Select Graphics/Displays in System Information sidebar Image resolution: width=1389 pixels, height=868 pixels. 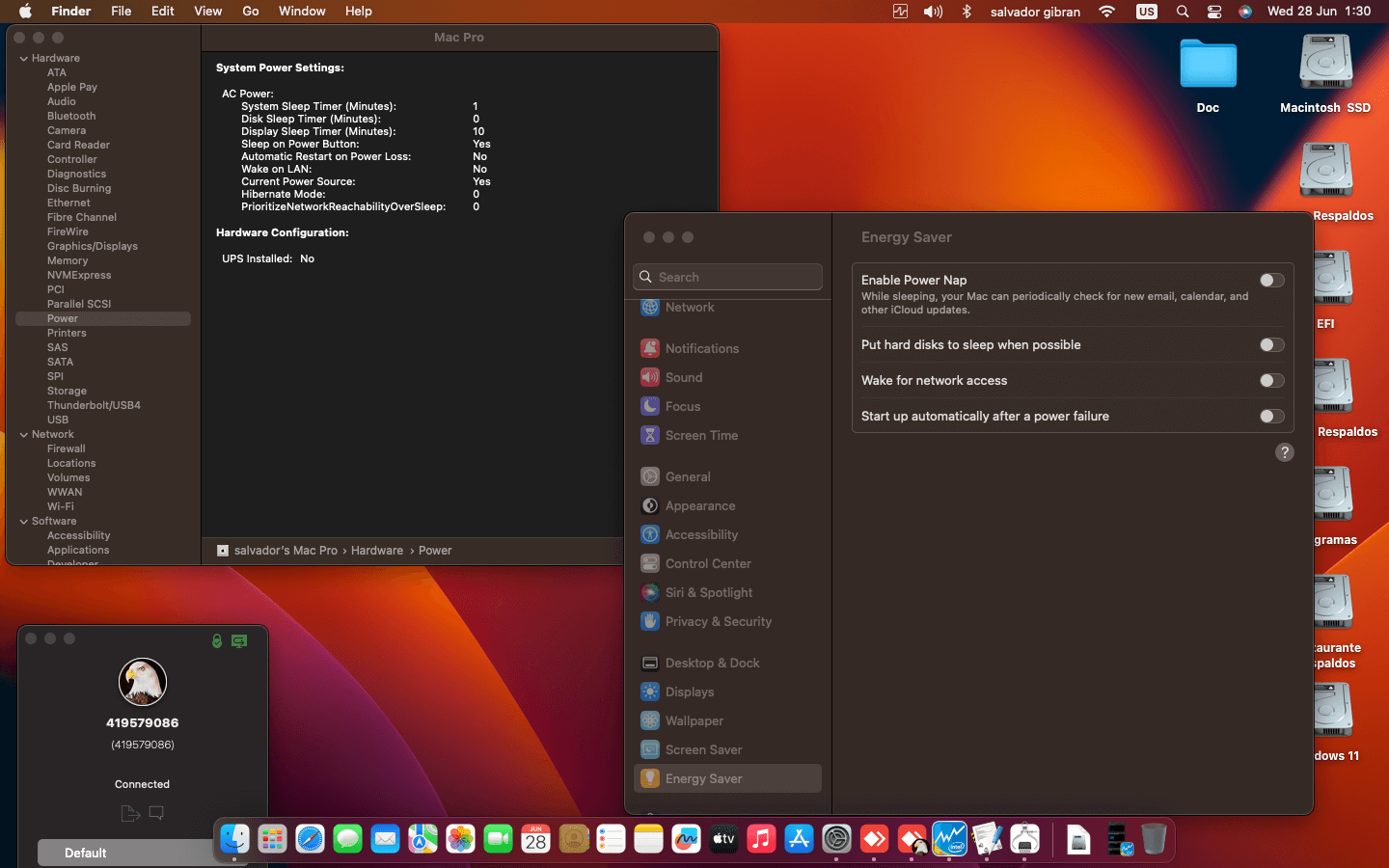pos(93,246)
